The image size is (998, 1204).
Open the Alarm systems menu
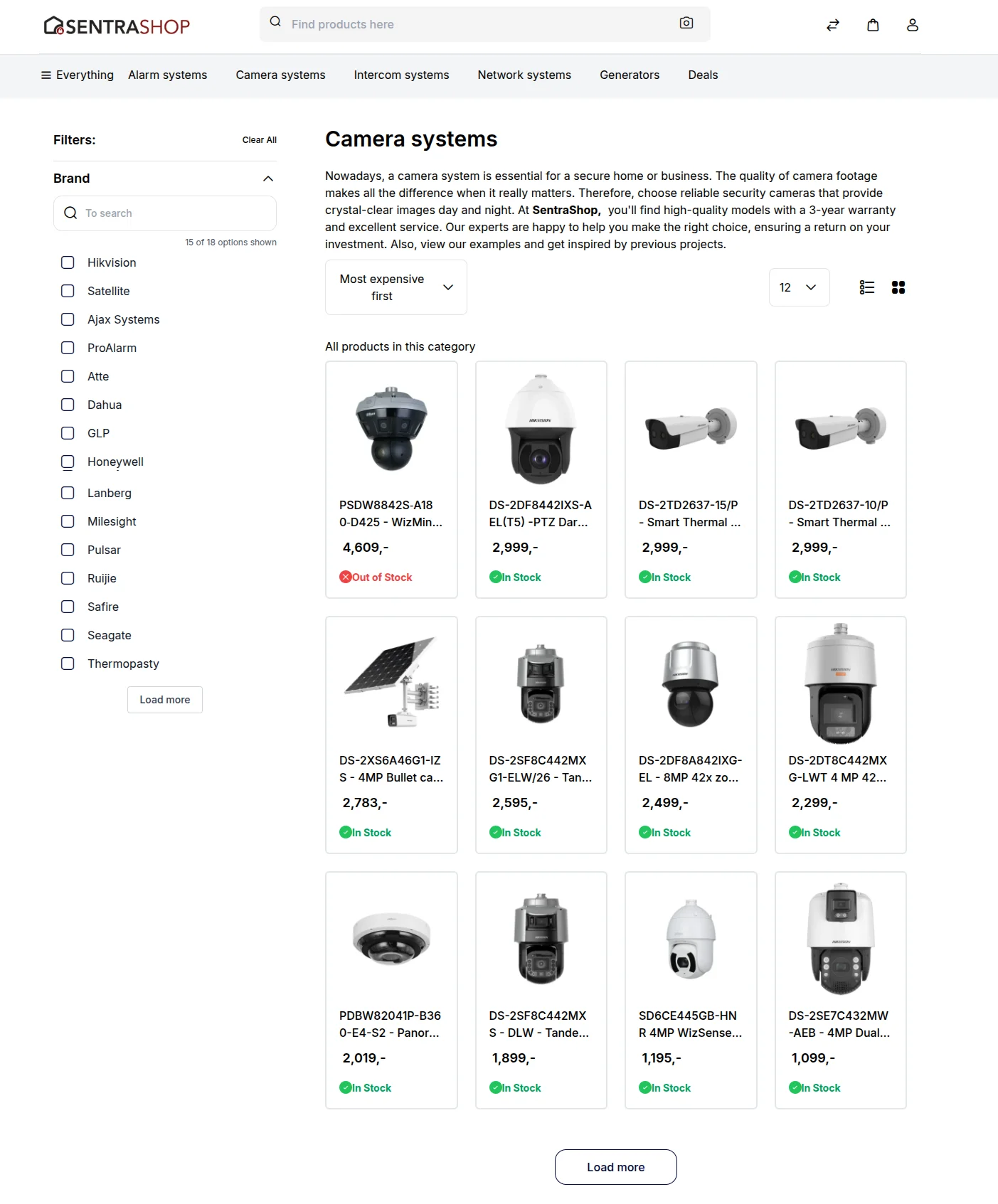(168, 75)
